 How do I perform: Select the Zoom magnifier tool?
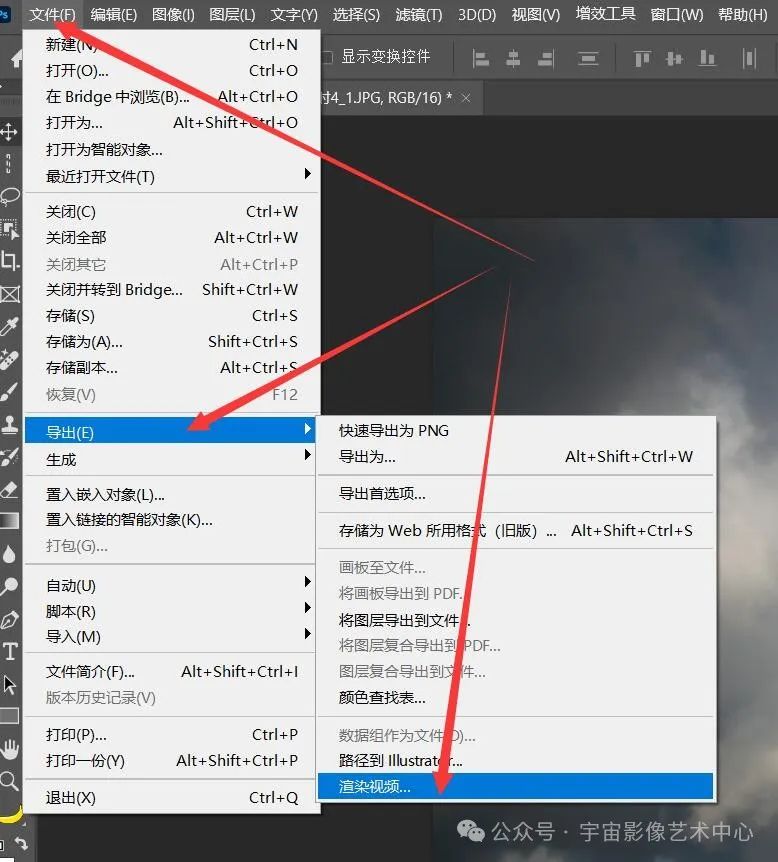click(10, 780)
